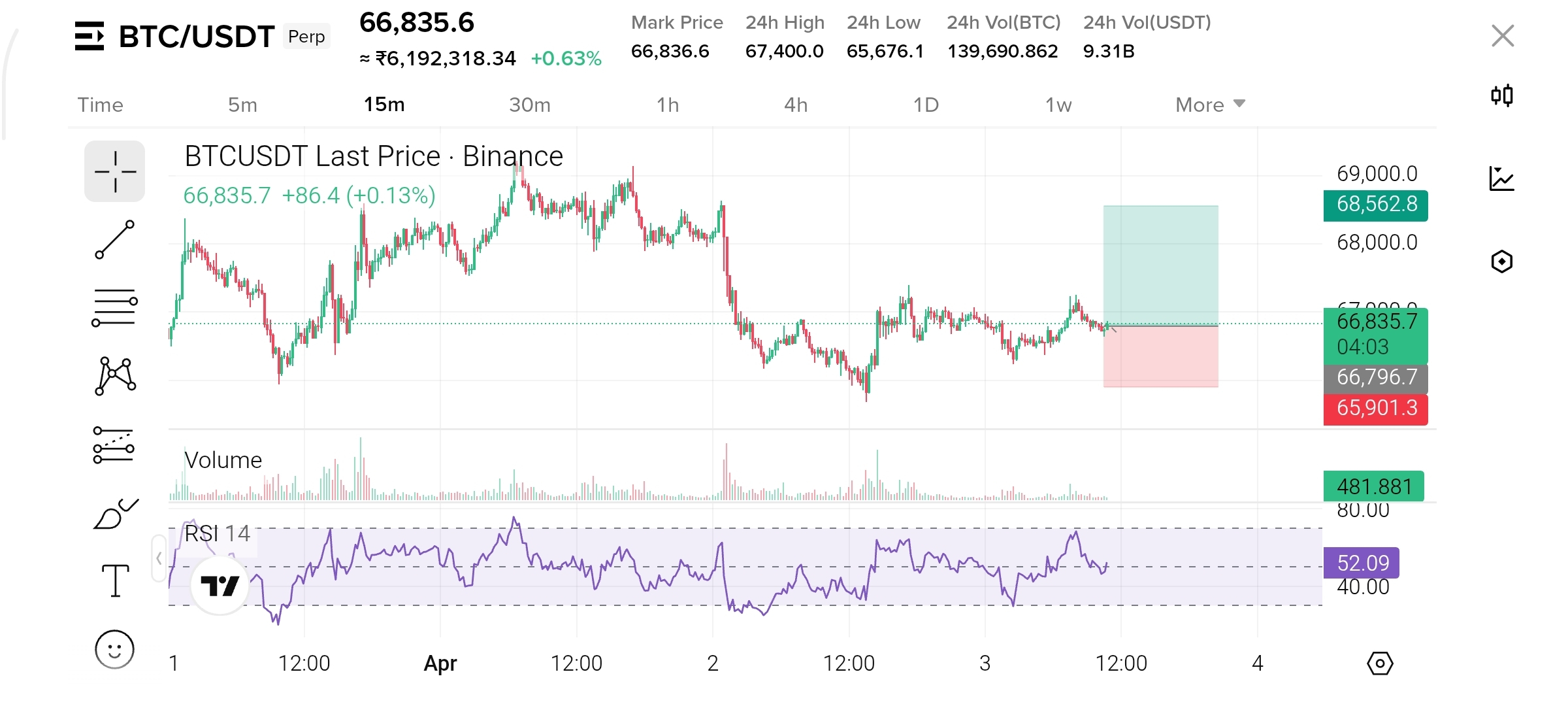This screenshot has width=1568, height=706.
Task: Select the crosshair cursor tool
Action: click(115, 171)
